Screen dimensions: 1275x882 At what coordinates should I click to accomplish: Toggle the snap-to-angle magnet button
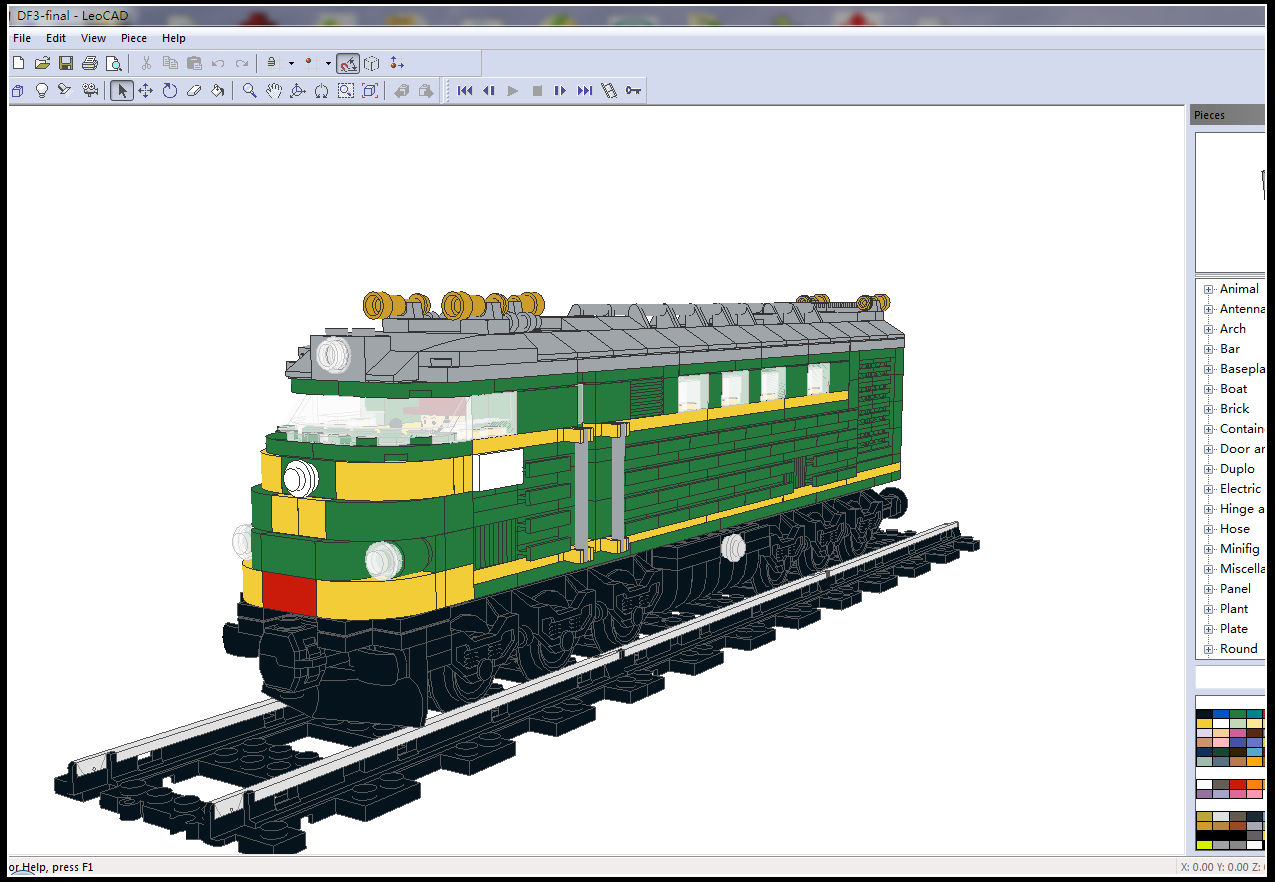348,63
